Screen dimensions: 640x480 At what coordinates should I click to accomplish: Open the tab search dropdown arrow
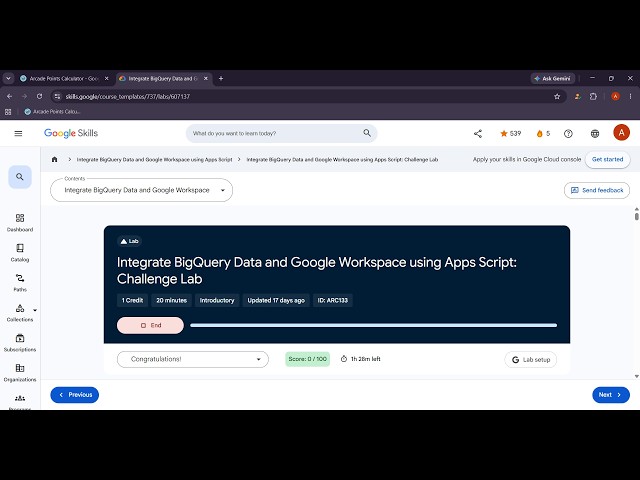point(8,78)
